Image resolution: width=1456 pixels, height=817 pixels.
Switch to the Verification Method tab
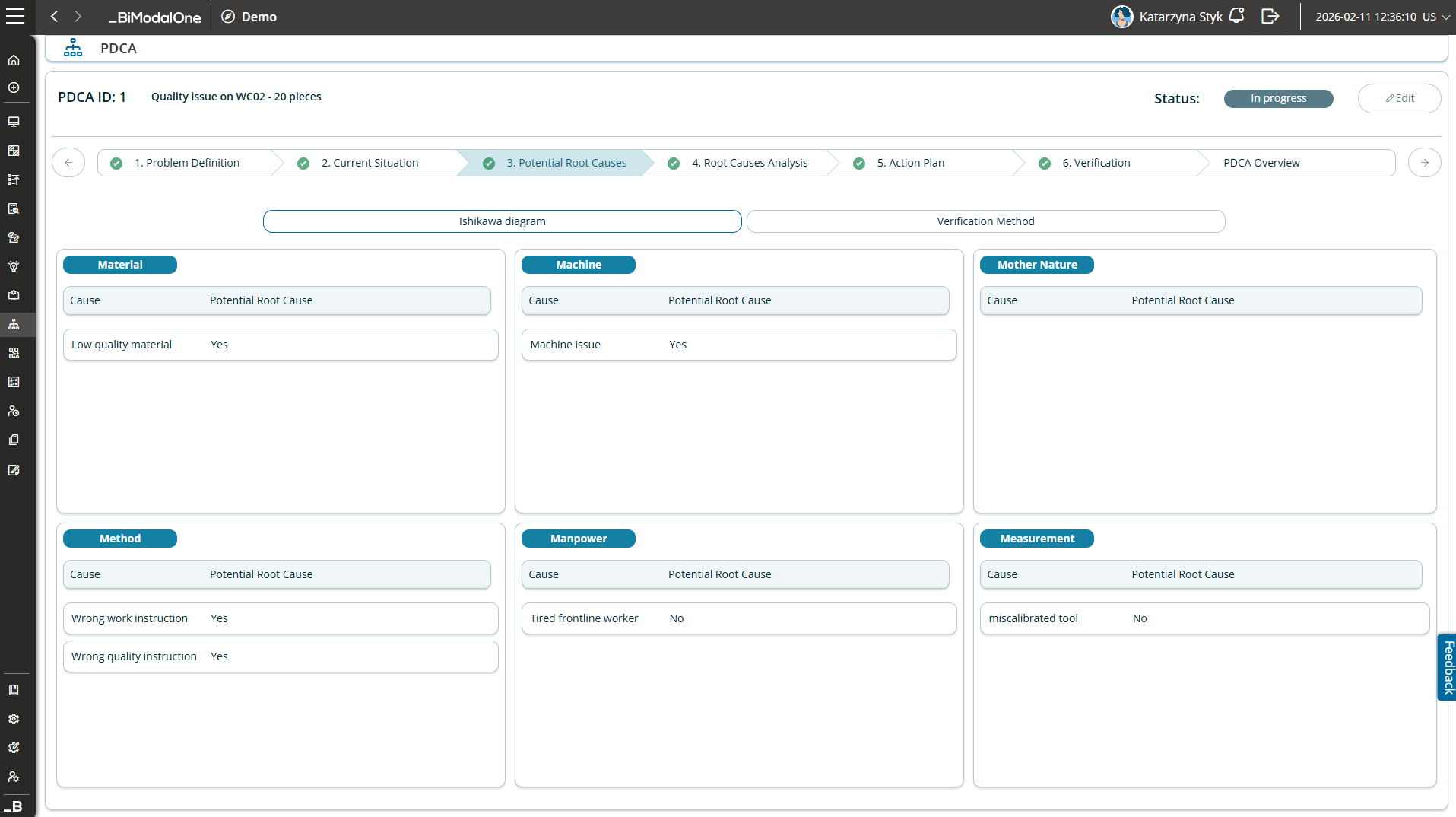985,221
